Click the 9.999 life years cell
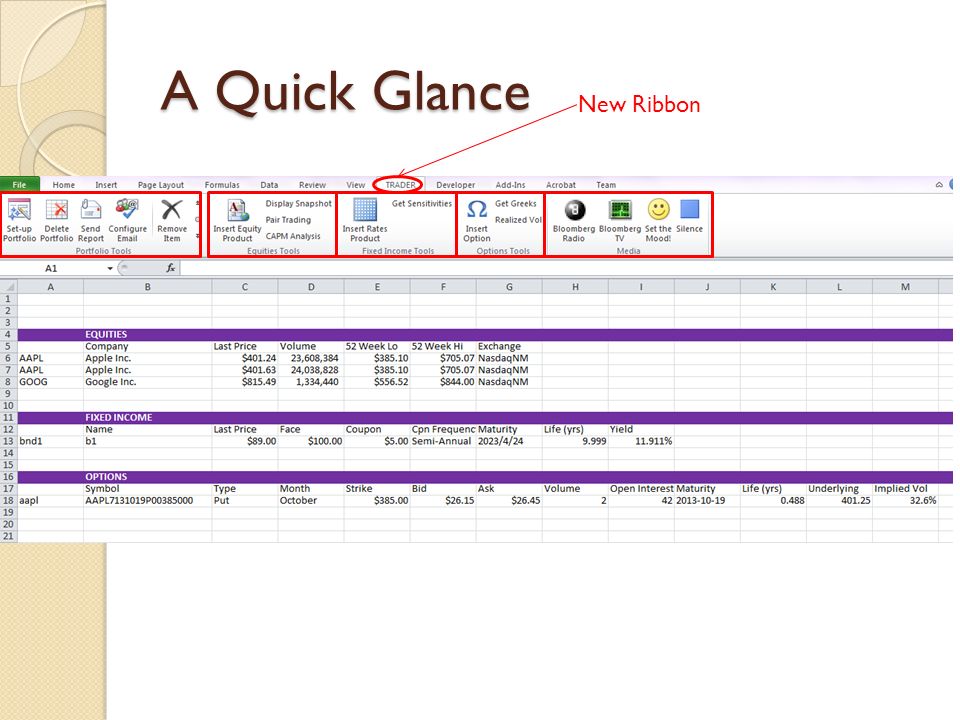Screen dimensions: 960x720 click(576, 441)
